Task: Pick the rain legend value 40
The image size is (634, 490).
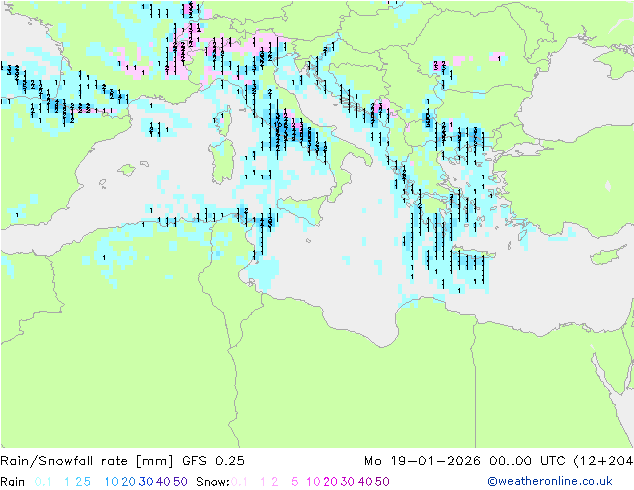Action: click(163, 482)
